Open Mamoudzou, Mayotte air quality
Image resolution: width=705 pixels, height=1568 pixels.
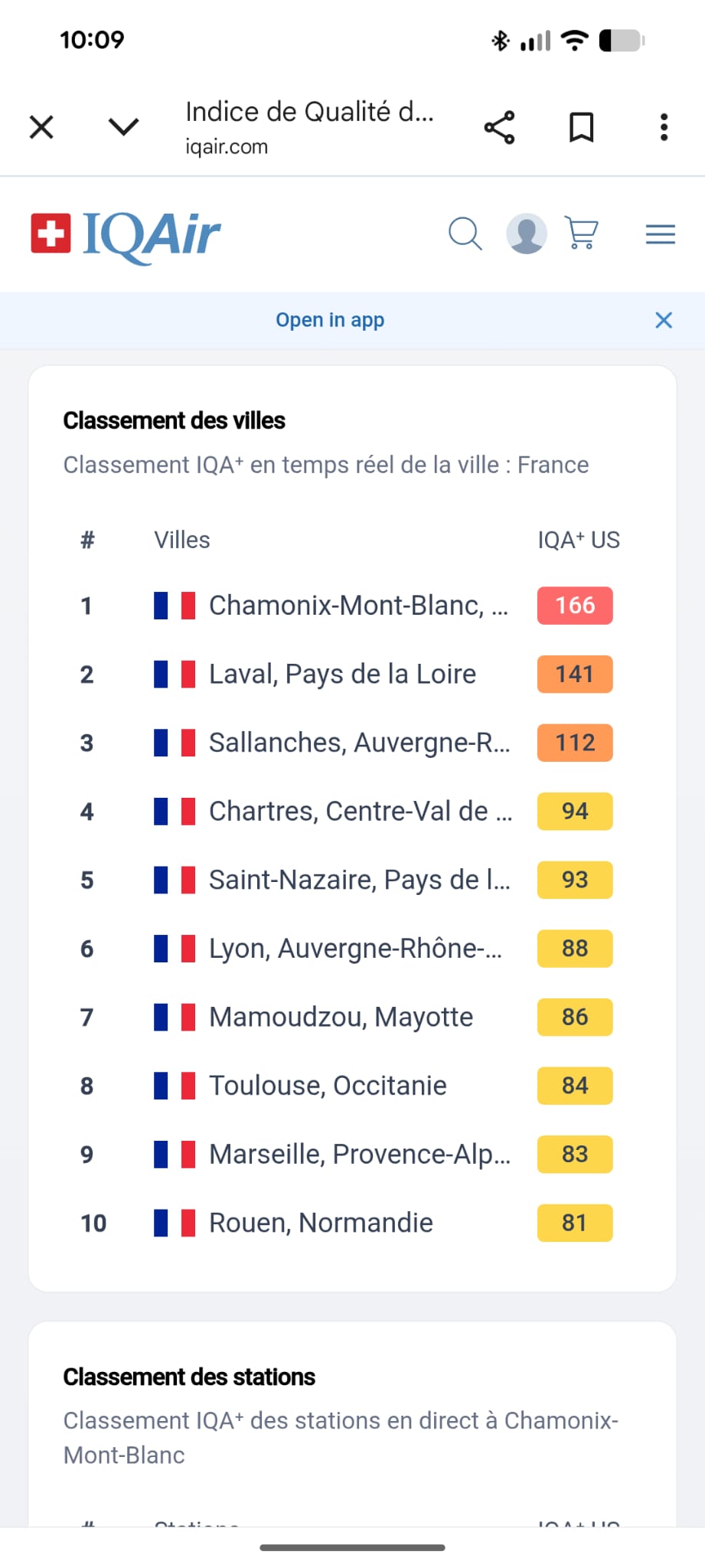[341, 1018]
